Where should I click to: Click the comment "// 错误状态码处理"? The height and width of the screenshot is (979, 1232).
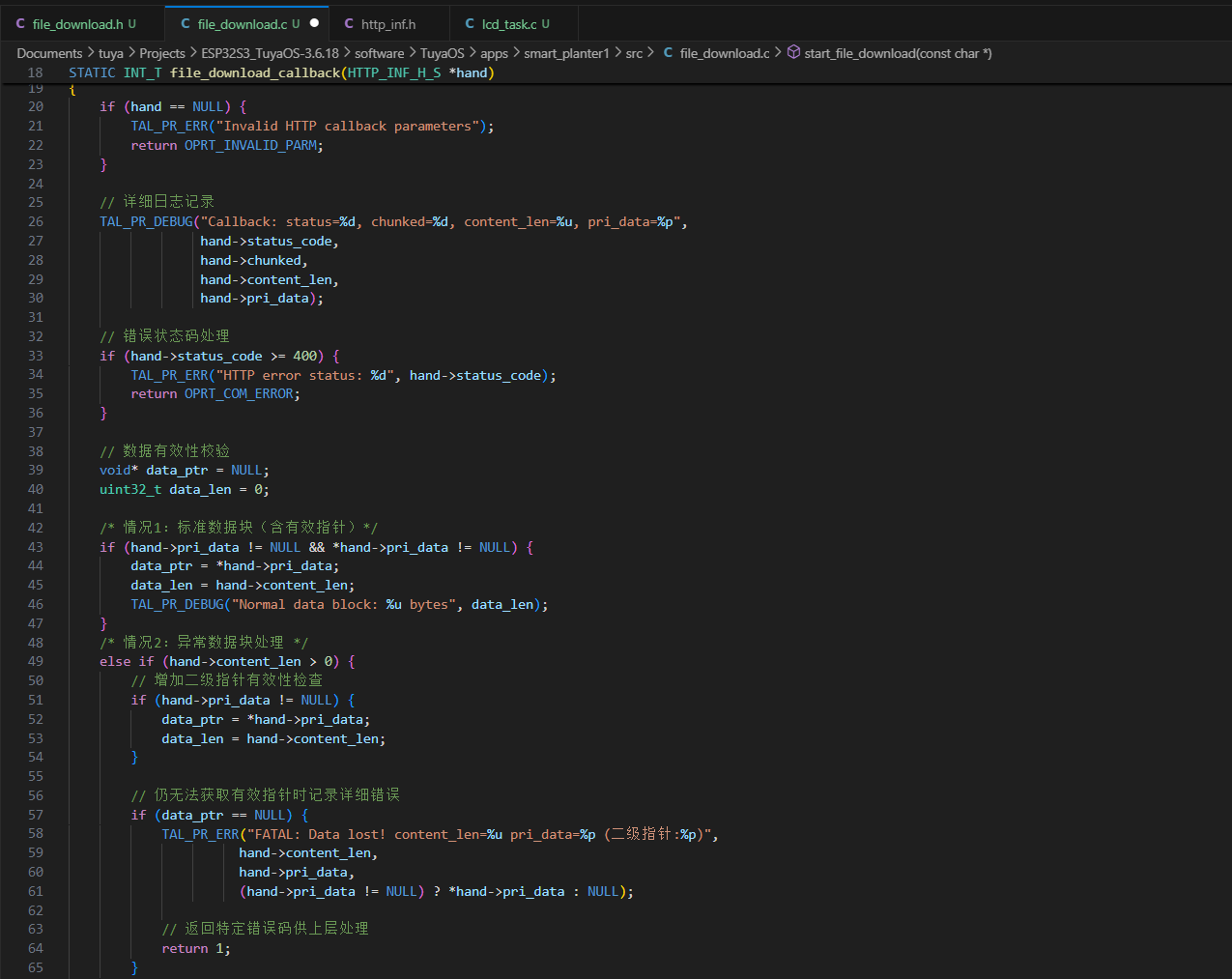point(165,336)
